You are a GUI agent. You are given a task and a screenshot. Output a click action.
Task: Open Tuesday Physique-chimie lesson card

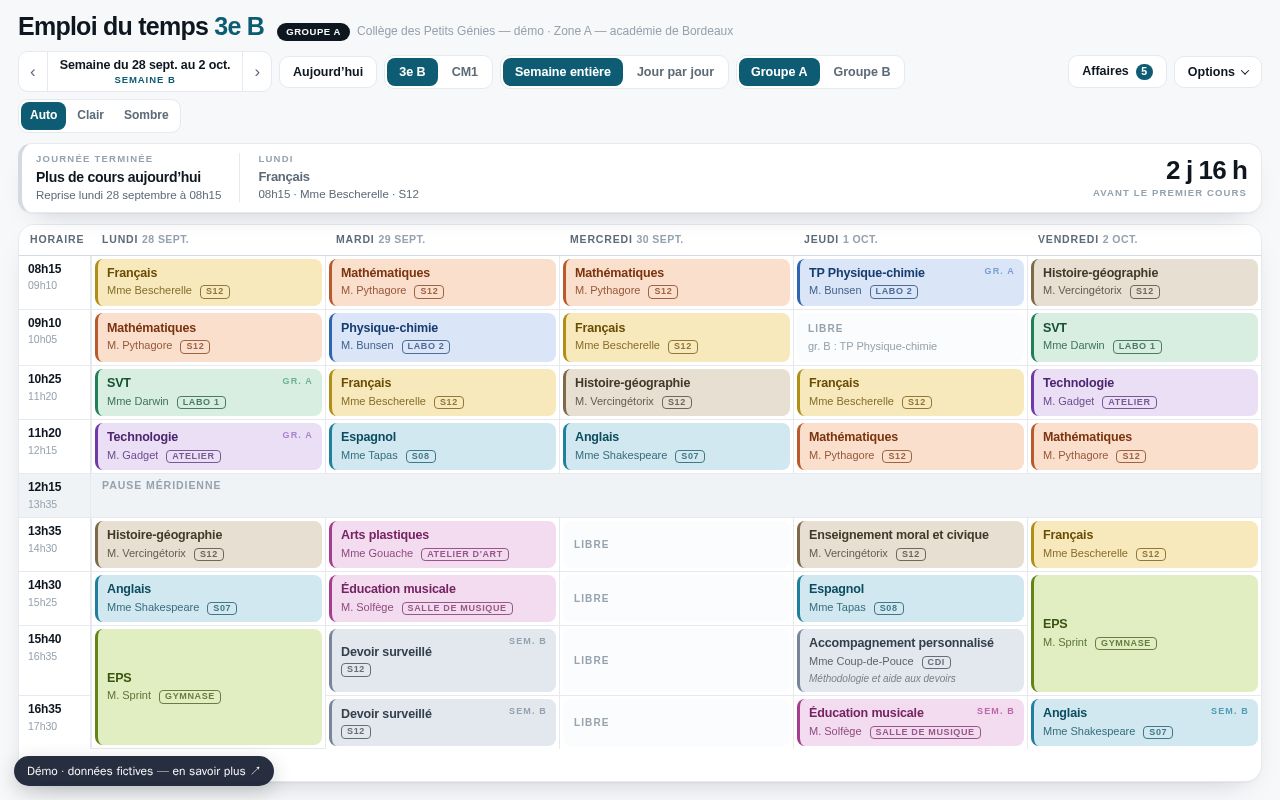click(442, 338)
